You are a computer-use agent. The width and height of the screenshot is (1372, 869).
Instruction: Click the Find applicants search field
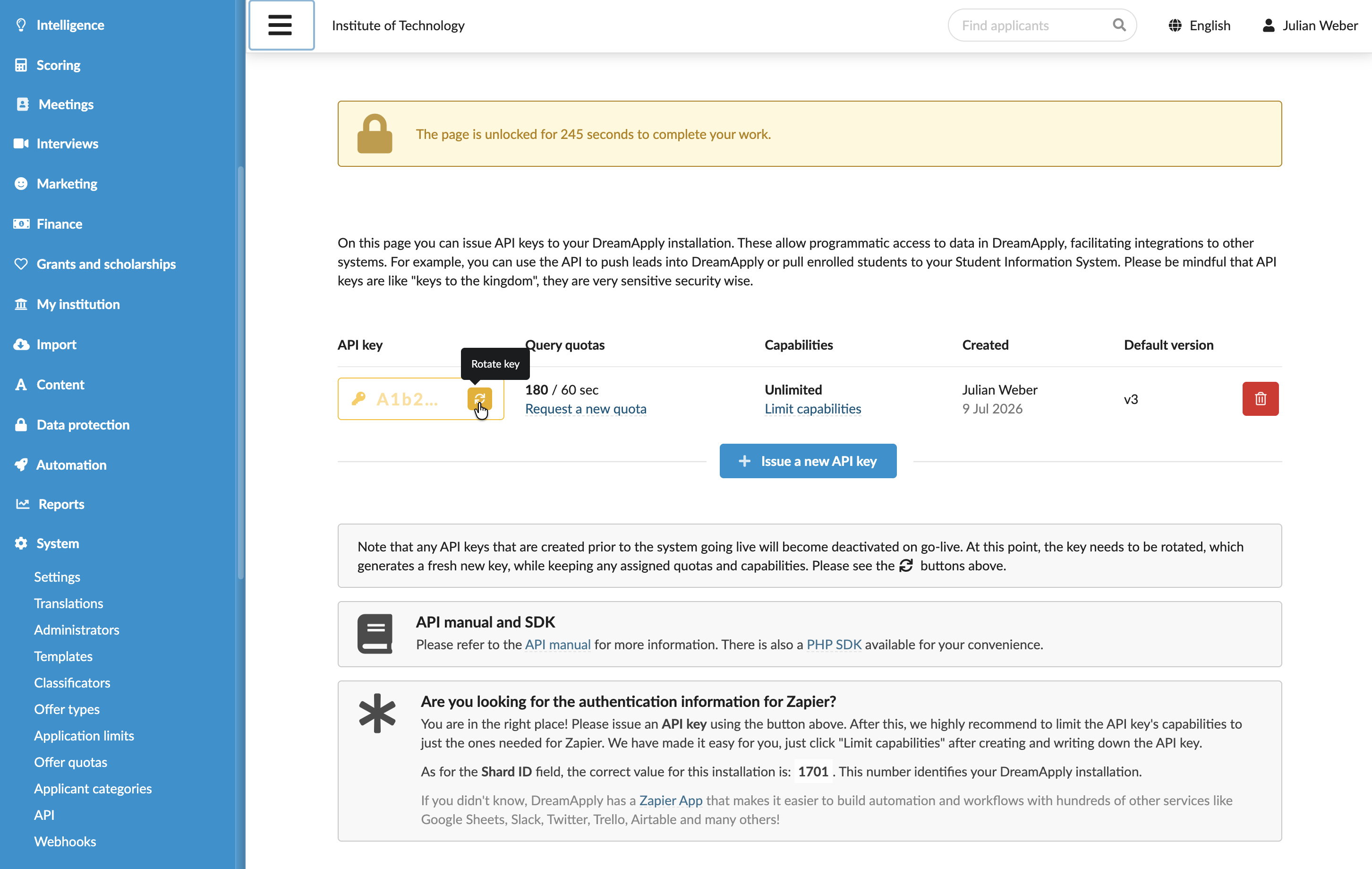[x=1042, y=25]
